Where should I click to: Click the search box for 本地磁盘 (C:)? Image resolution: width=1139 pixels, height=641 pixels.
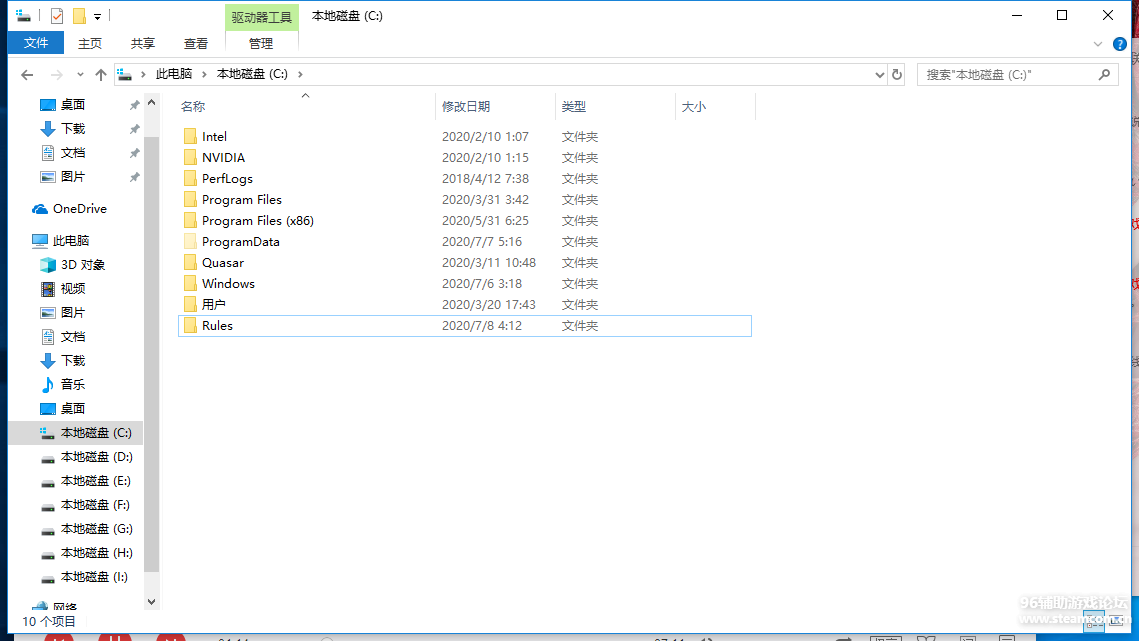click(x=1005, y=75)
